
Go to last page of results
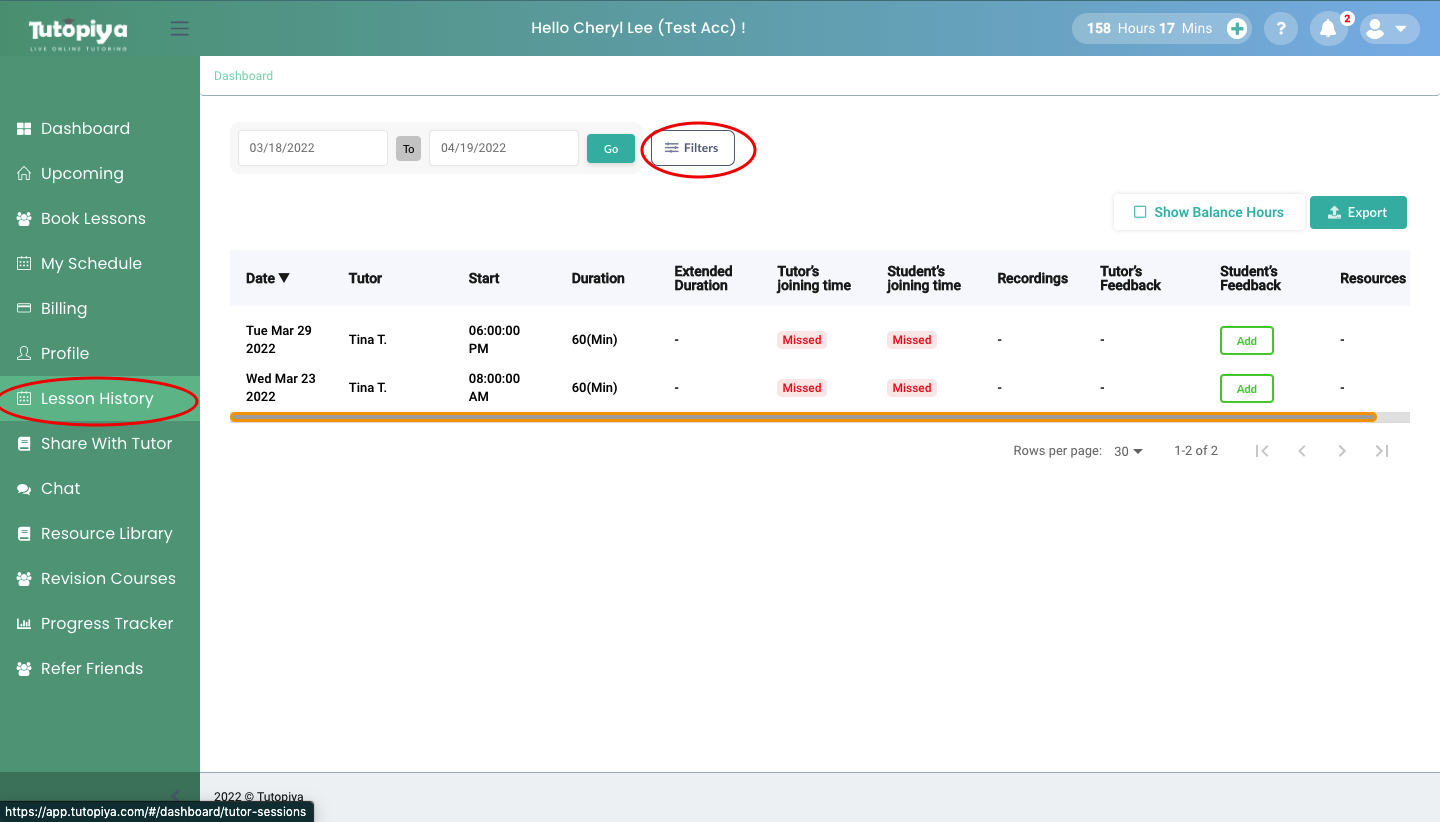(1381, 451)
